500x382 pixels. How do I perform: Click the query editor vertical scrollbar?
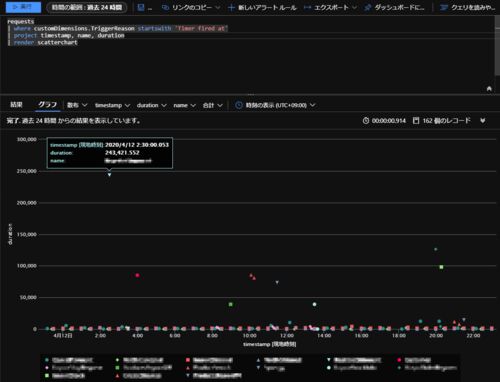point(497,45)
